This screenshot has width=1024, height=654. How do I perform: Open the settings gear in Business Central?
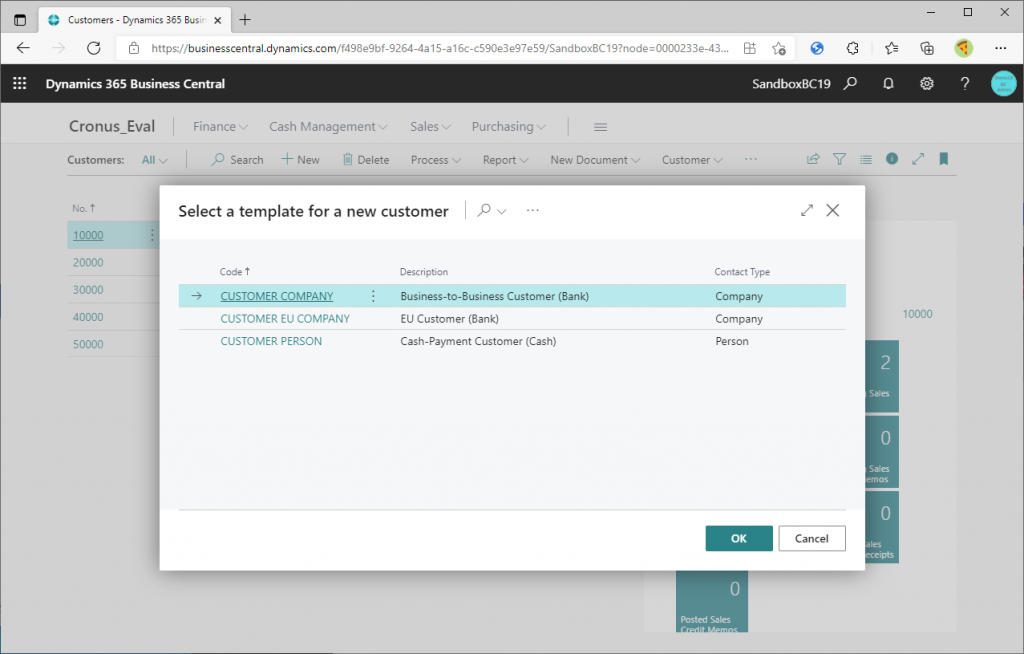click(x=927, y=84)
